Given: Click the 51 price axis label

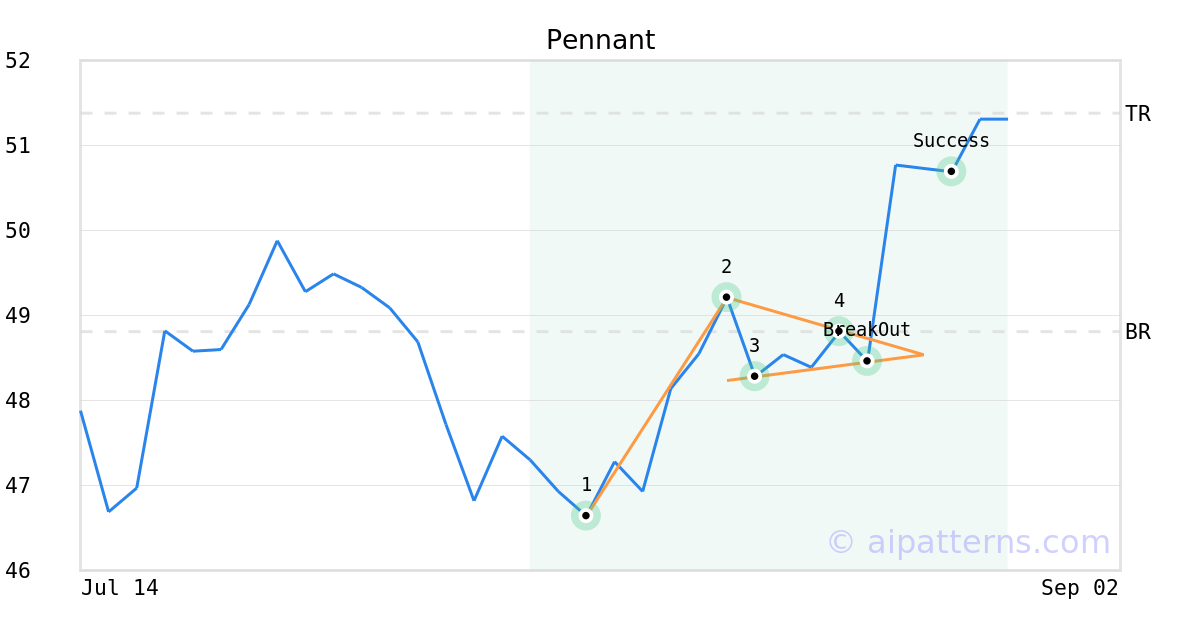Looking at the screenshot, I should (18, 146).
